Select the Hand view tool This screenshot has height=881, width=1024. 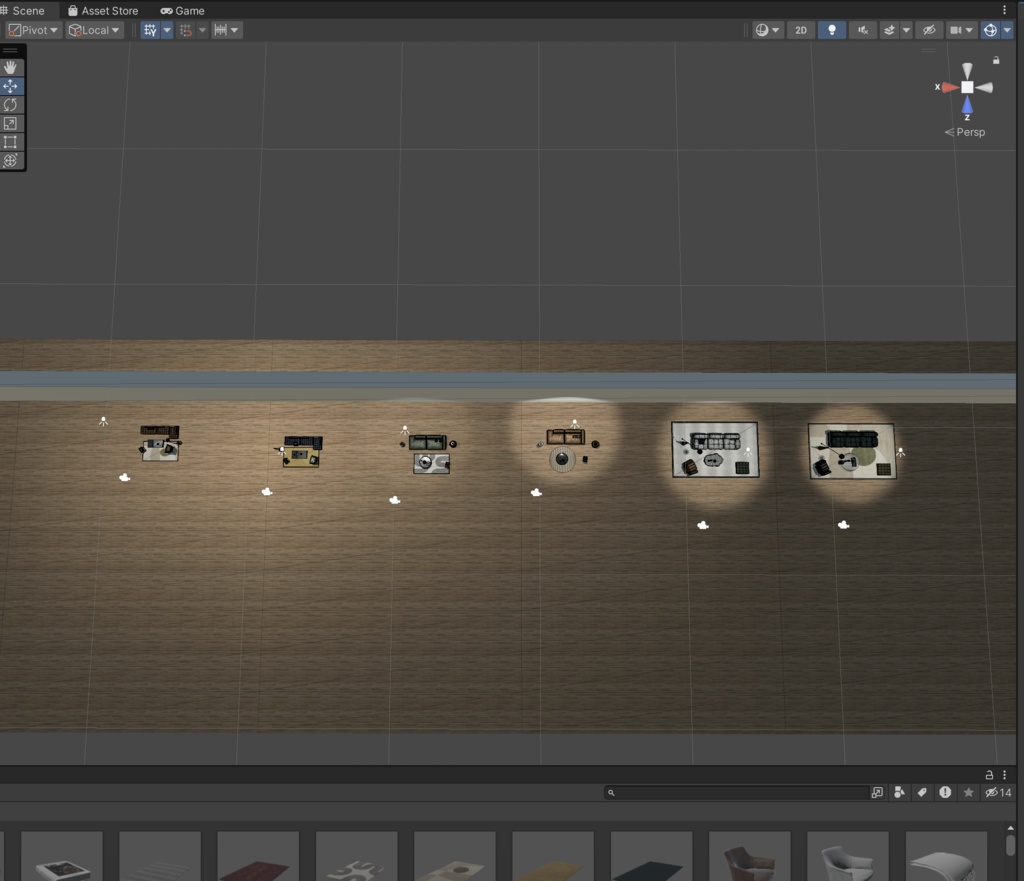tap(11, 67)
